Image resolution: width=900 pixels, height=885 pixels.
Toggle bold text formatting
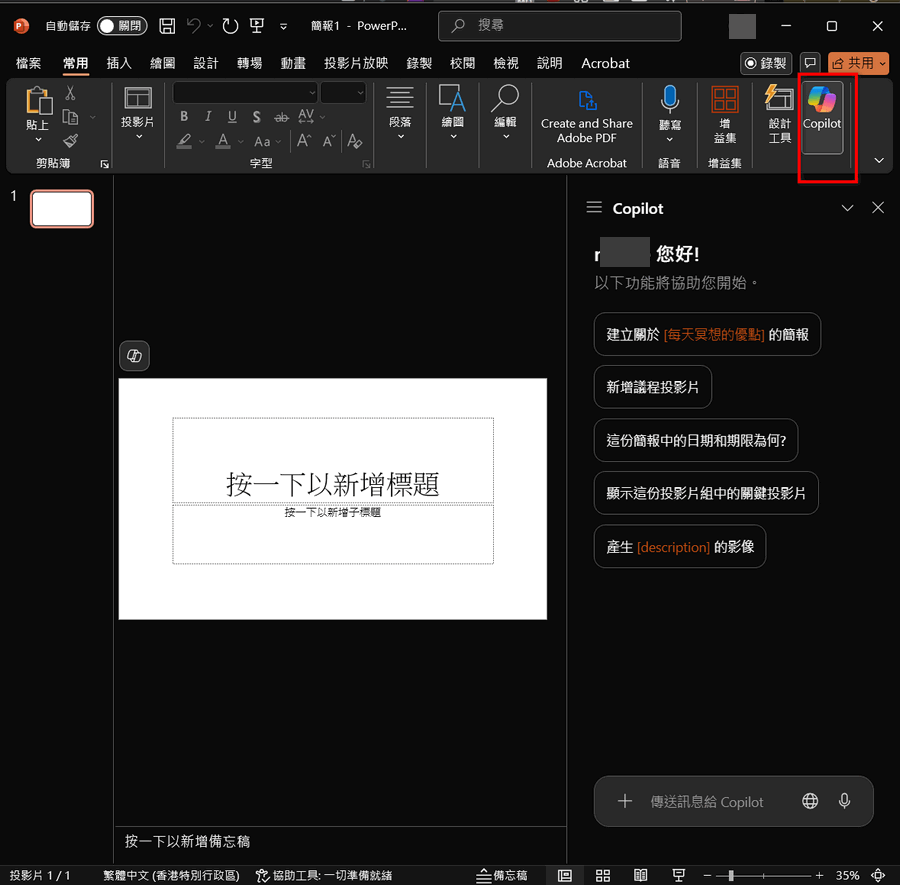(x=184, y=117)
